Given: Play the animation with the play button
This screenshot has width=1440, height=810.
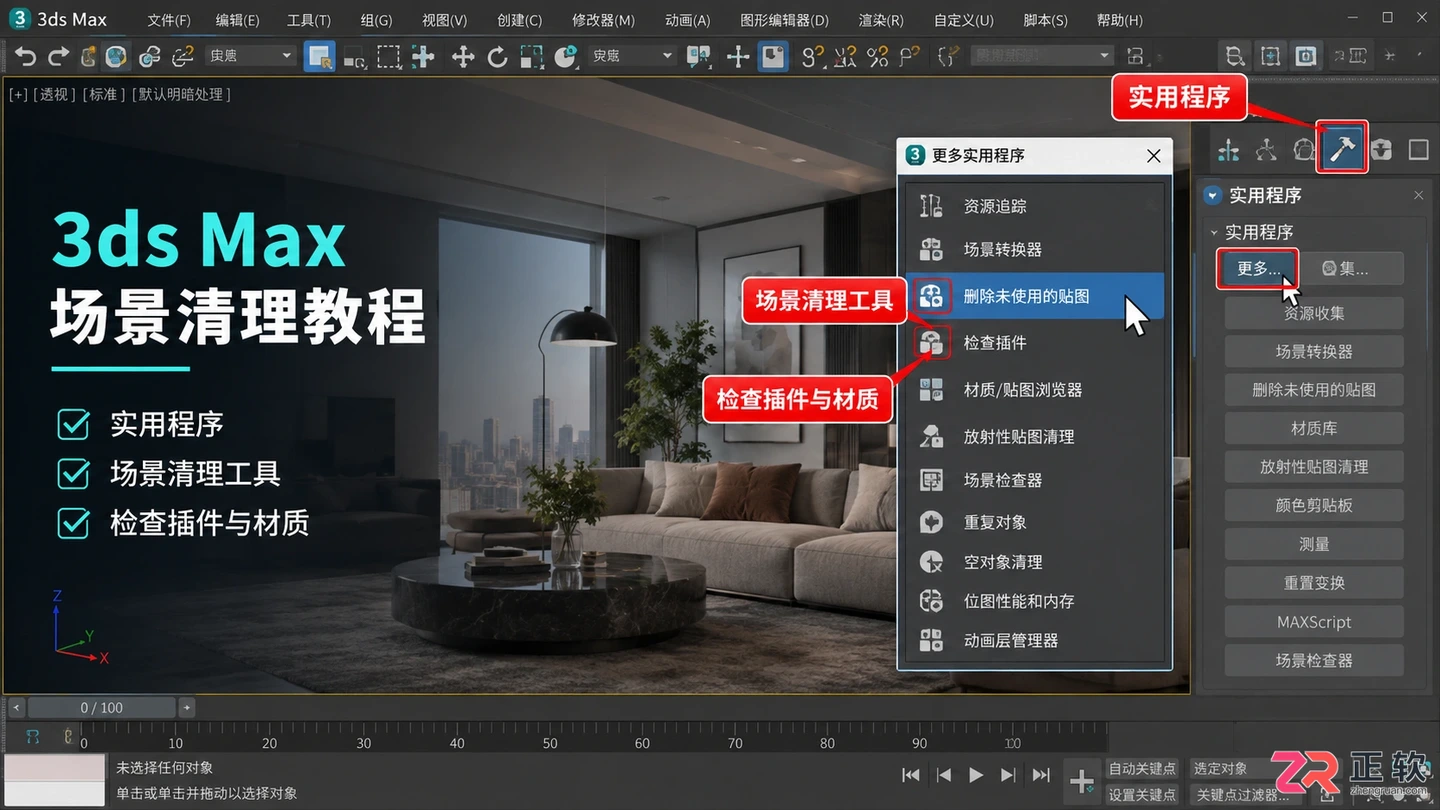Looking at the screenshot, I should 976,775.
